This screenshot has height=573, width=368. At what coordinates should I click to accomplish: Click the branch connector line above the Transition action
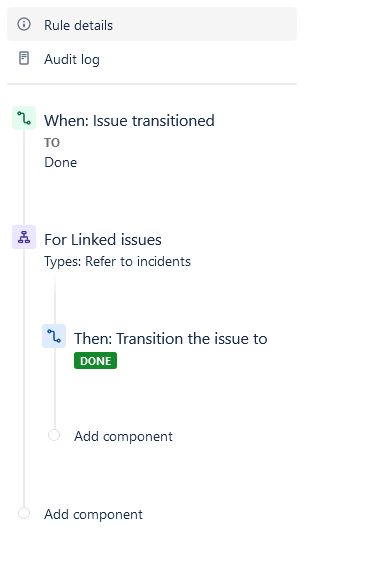55,300
